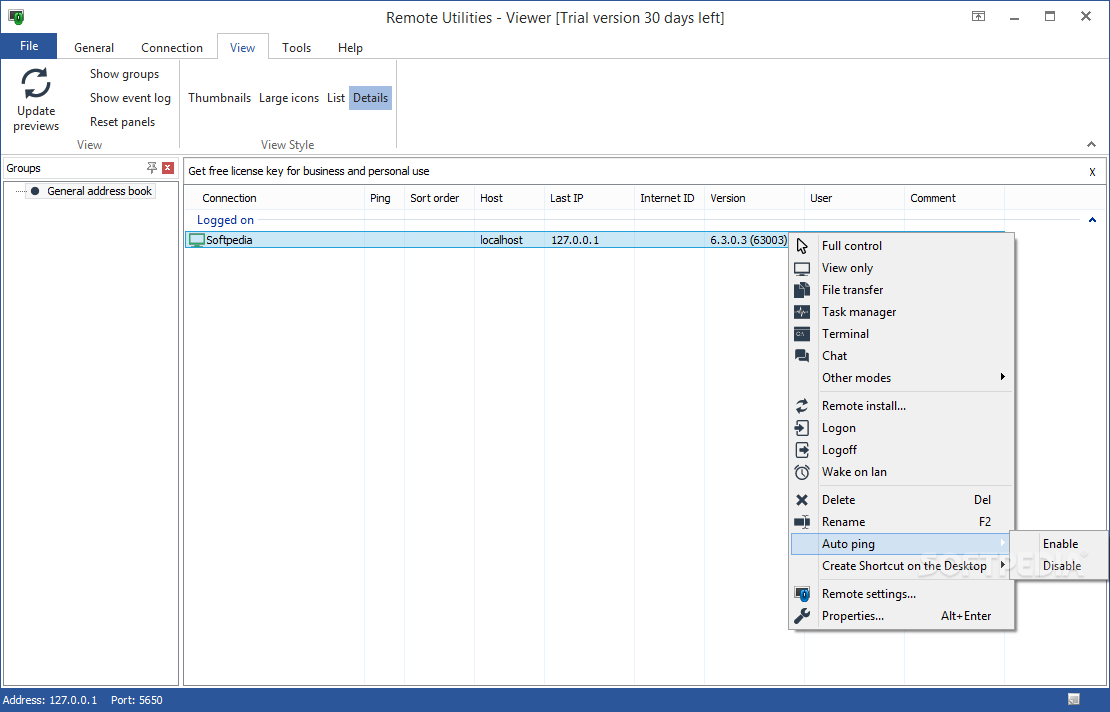
Task: Collapse the Logged on group
Action: point(1092,220)
